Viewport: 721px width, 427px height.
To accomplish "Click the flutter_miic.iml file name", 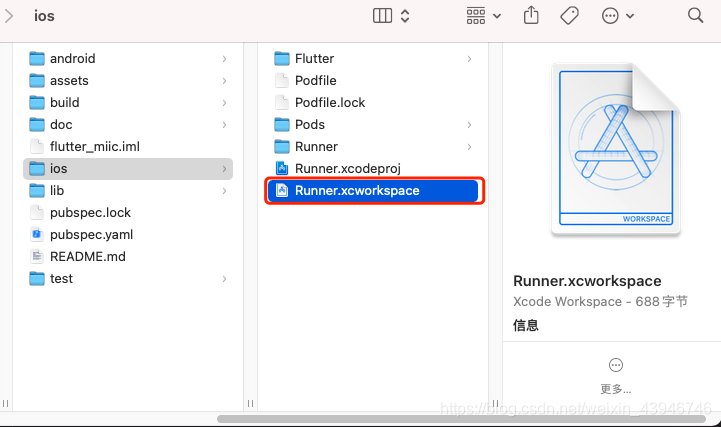I will click(95, 147).
